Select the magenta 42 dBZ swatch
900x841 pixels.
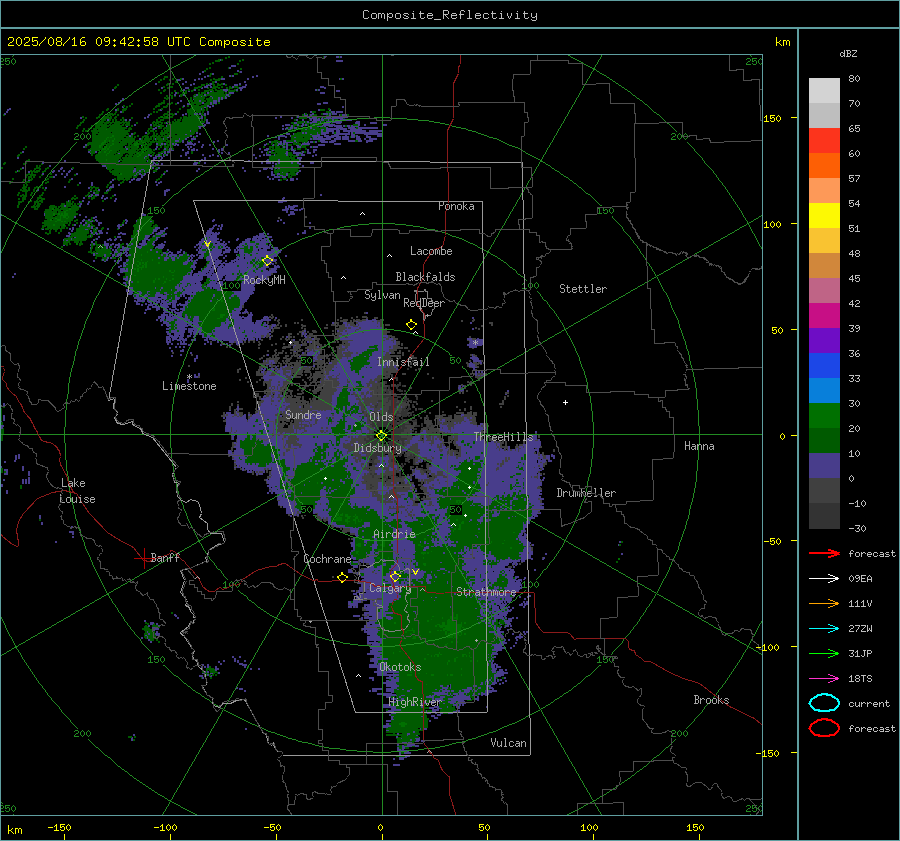click(x=824, y=315)
